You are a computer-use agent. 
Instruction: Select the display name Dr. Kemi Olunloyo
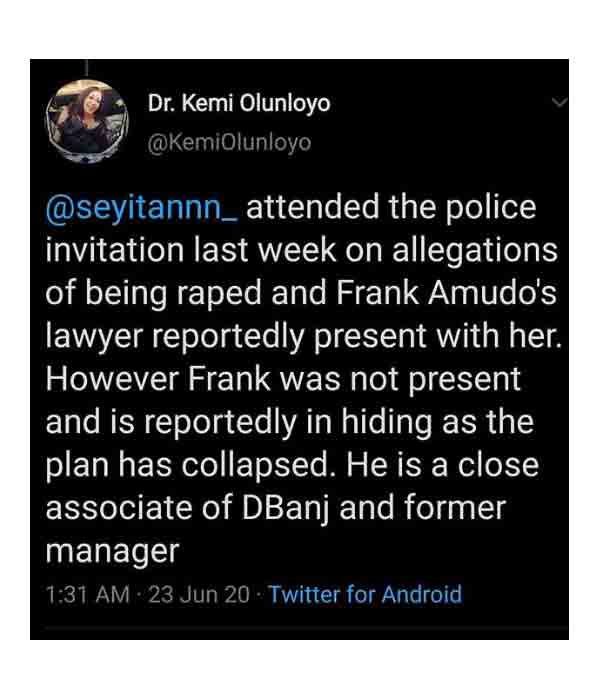239,104
